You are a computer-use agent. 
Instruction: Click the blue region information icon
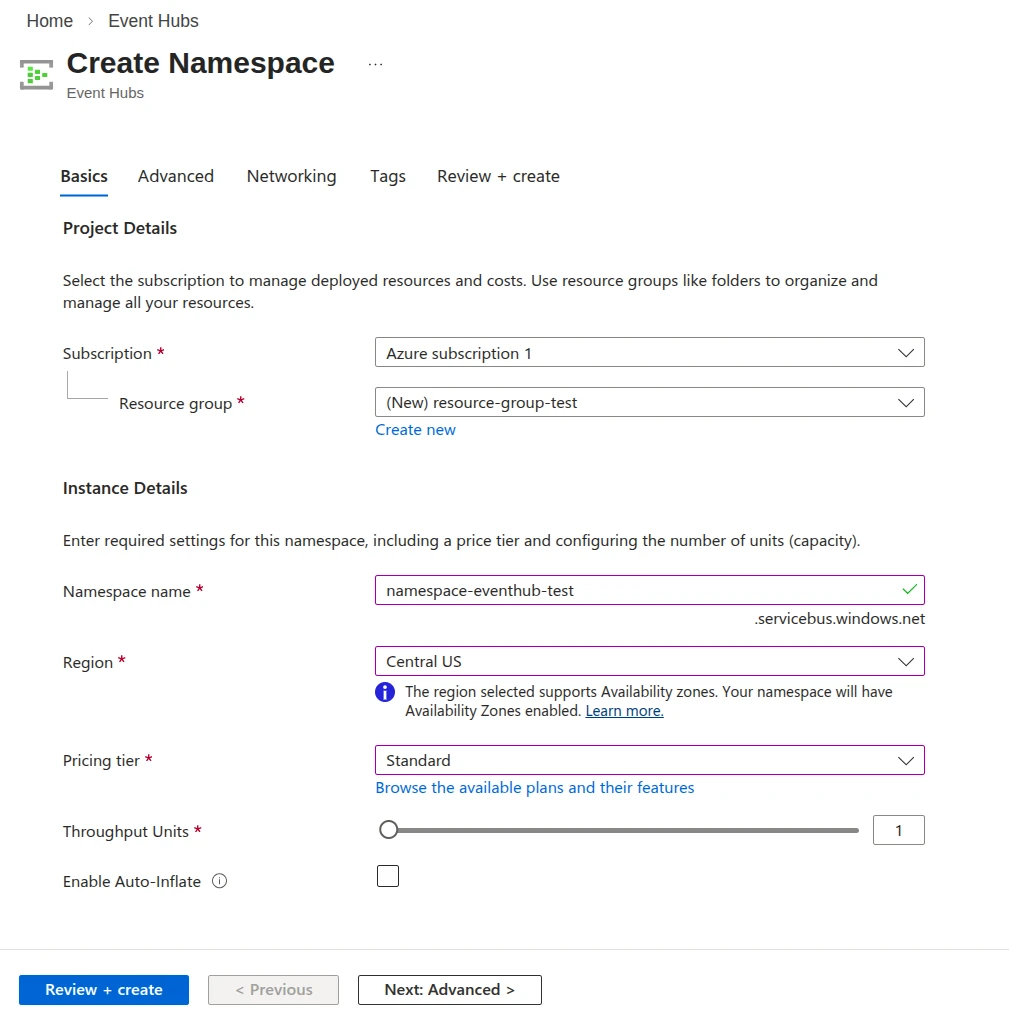coord(385,692)
